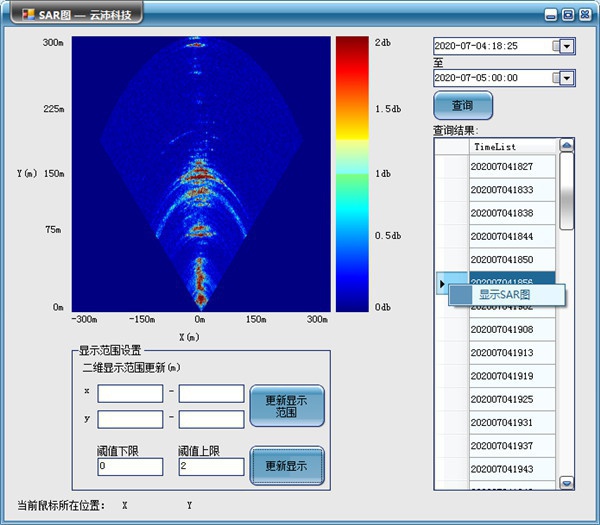600x525 pixels.
Task: Close the SAR图 window
Action: click(x=584, y=14)
